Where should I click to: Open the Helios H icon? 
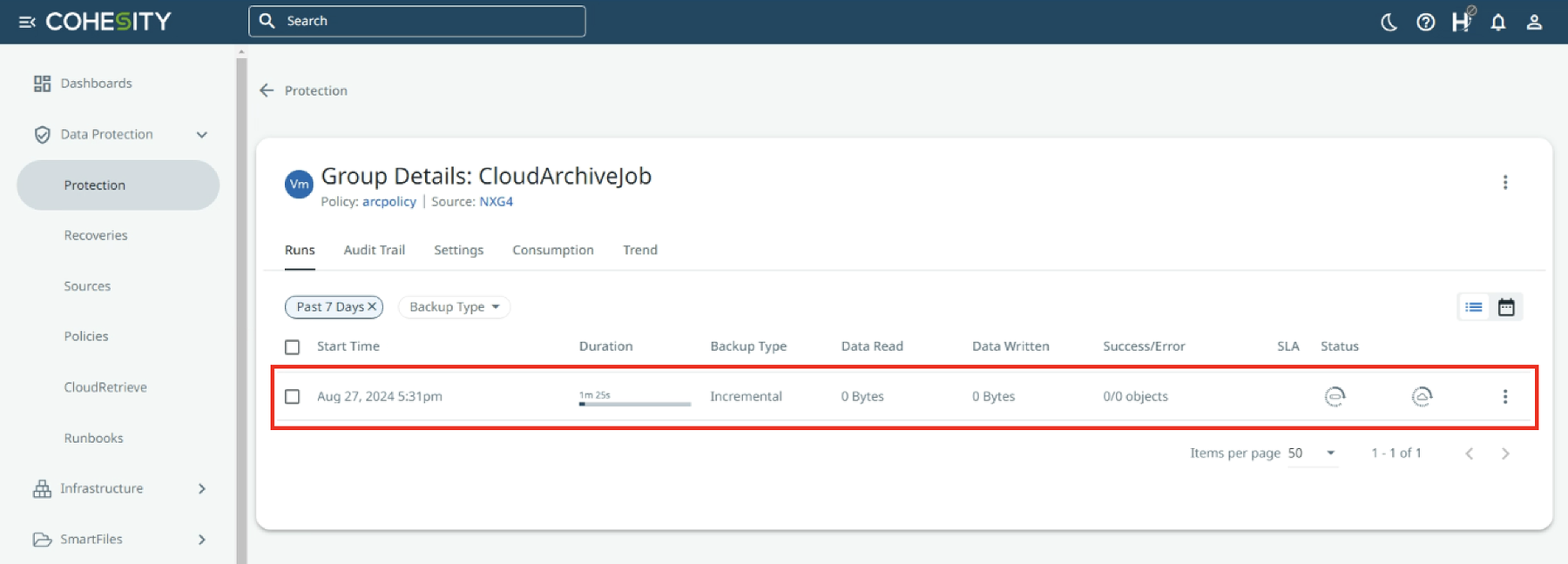click(x=1461, y=22)
